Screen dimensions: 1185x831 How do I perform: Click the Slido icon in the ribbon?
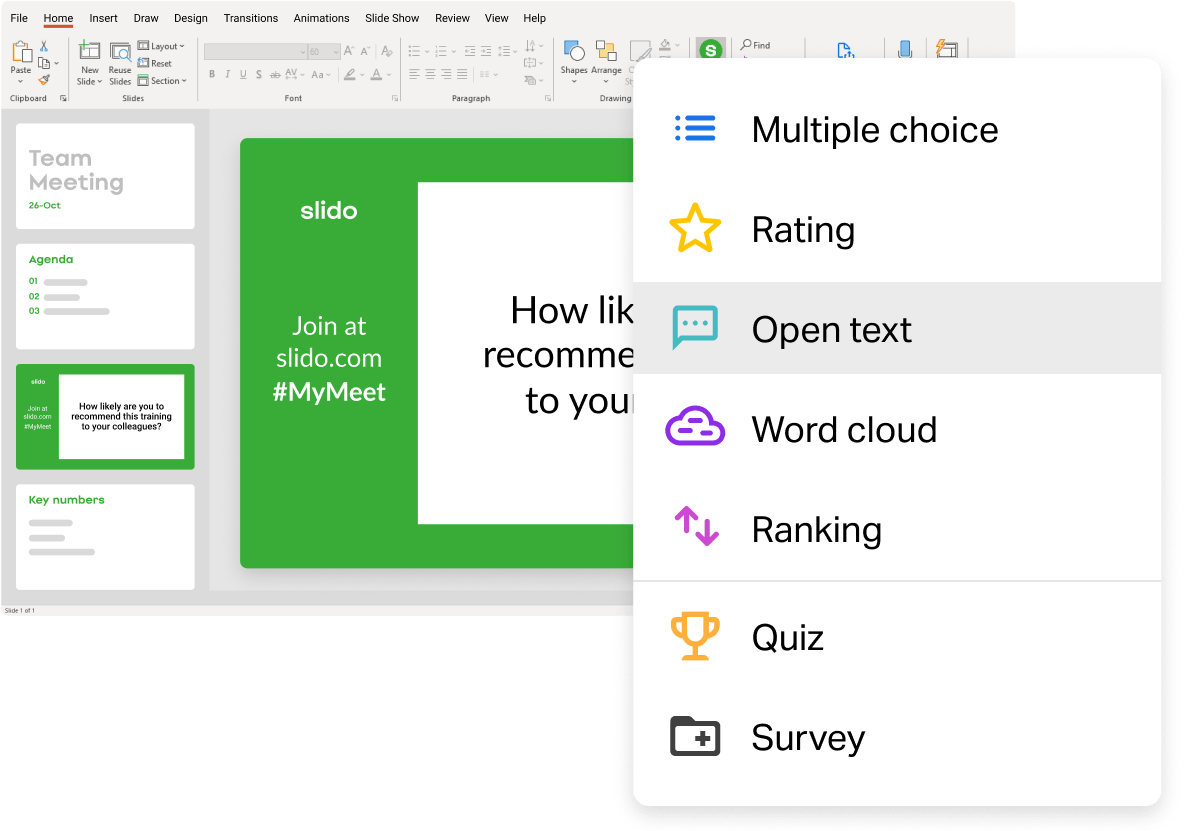click(x=709, y=50)
